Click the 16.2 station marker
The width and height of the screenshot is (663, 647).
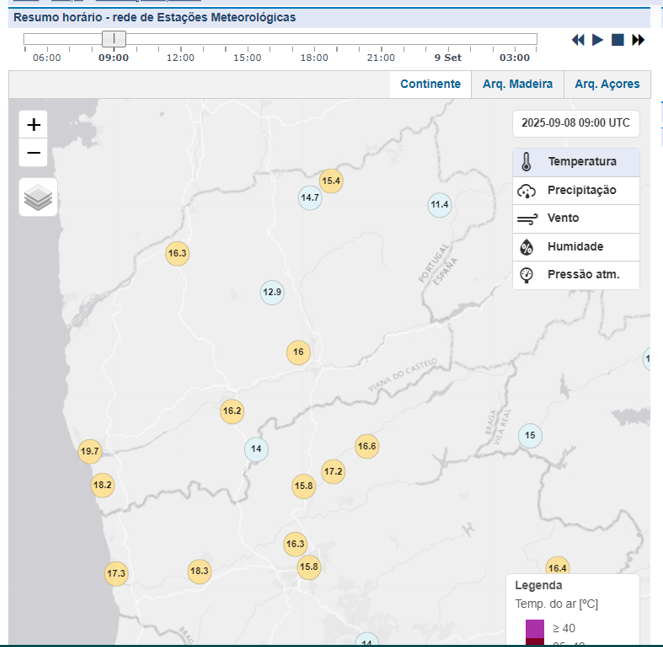tap(232, 411)
